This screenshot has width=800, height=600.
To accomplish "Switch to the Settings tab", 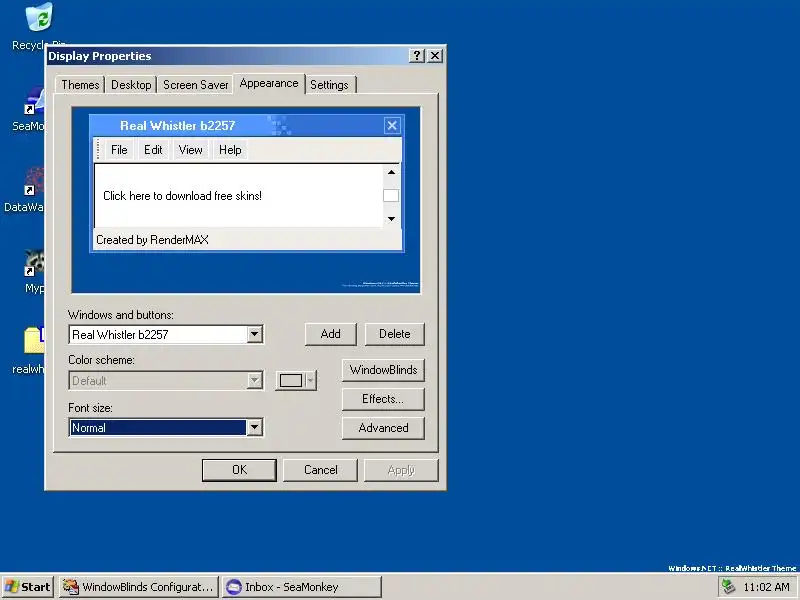I will pos(329,85).
